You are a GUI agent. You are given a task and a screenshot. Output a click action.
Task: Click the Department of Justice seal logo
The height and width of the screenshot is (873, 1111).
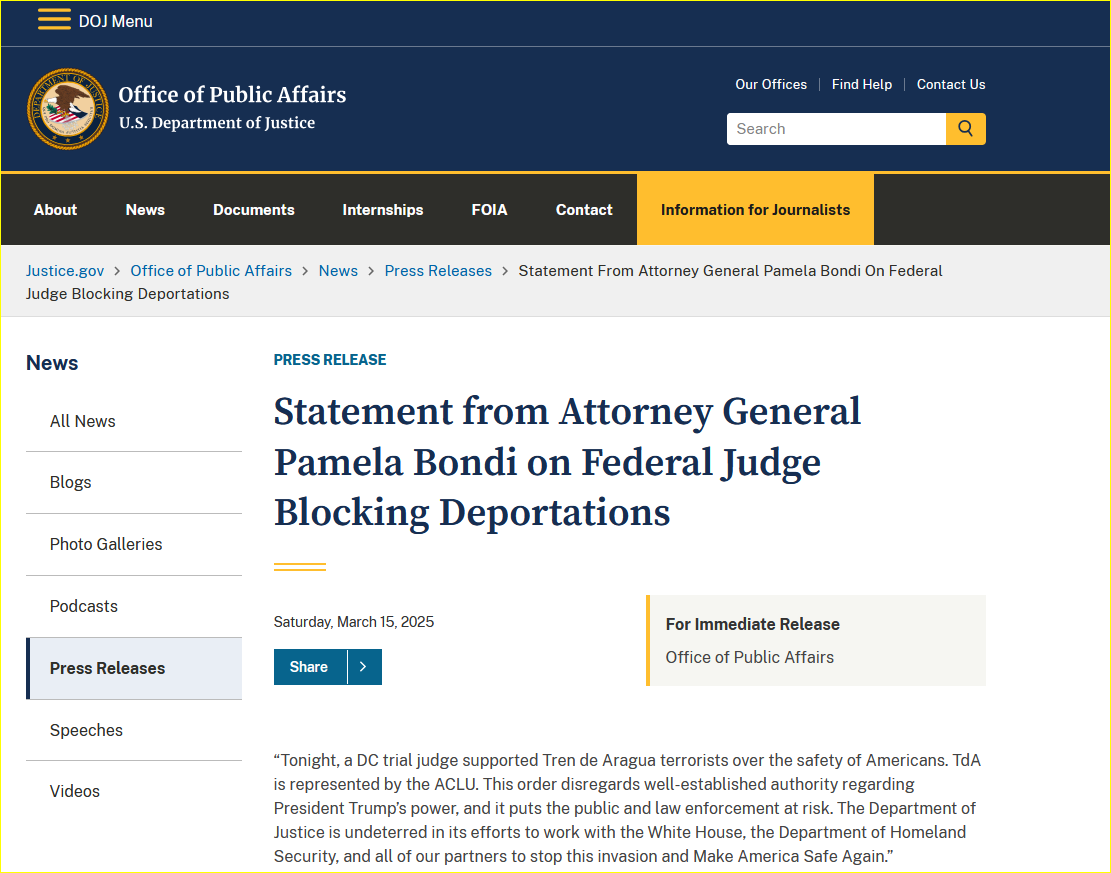(68, 109)
